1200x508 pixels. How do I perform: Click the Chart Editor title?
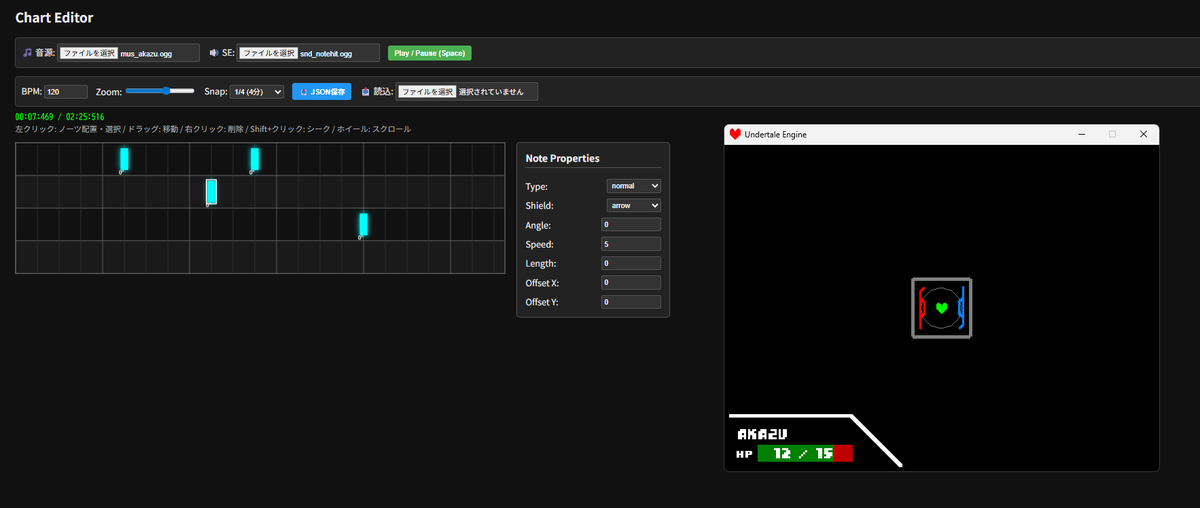[x=55, y=17]
